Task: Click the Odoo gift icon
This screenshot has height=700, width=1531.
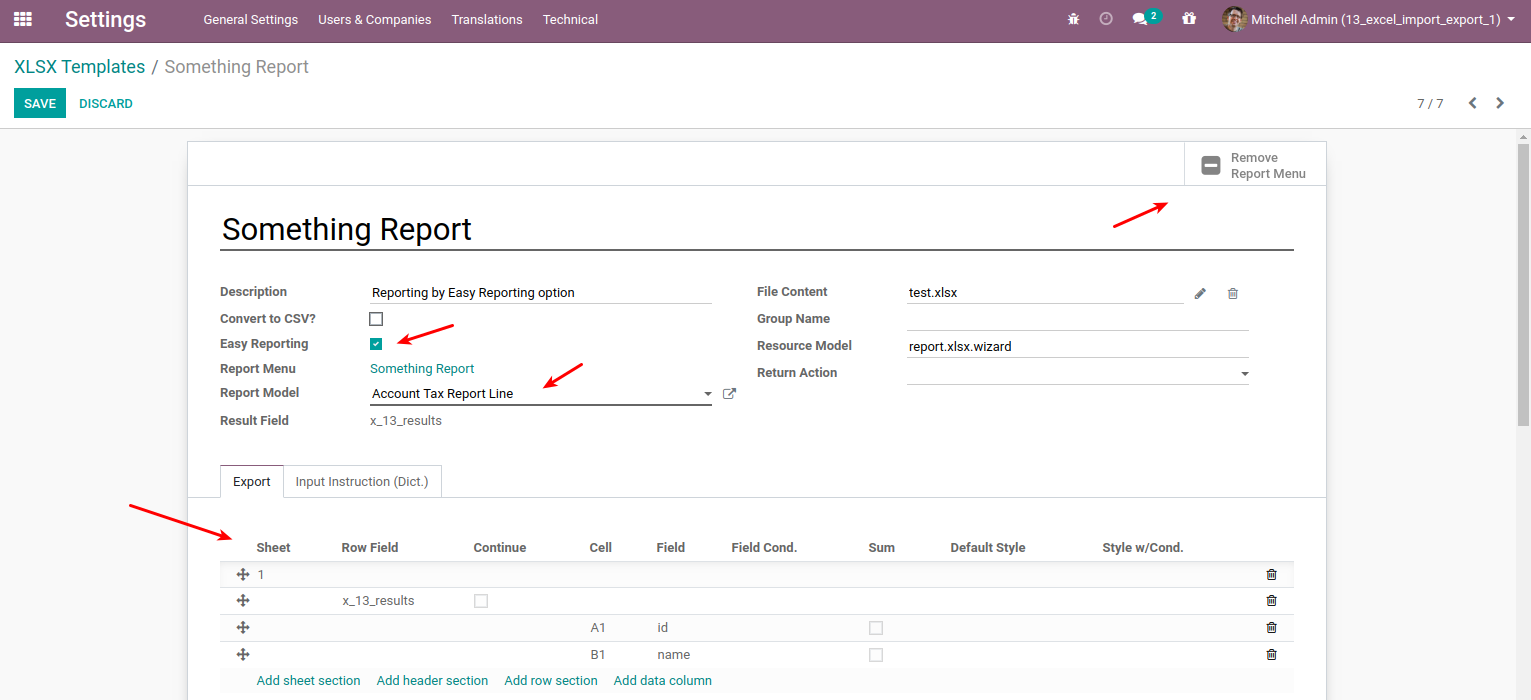Action: pos(1189,18)
